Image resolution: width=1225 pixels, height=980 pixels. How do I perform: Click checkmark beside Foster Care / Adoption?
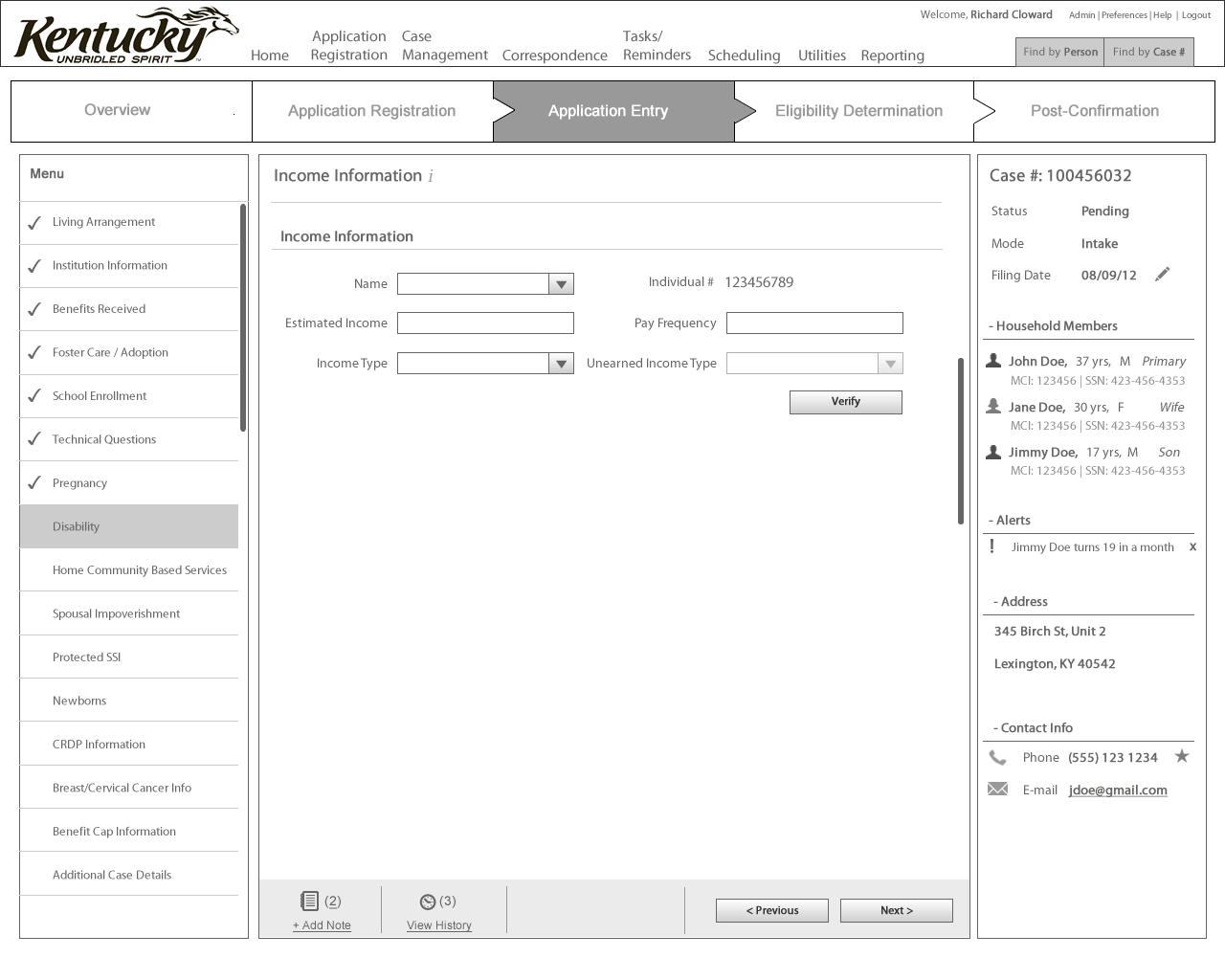(34, 352)
